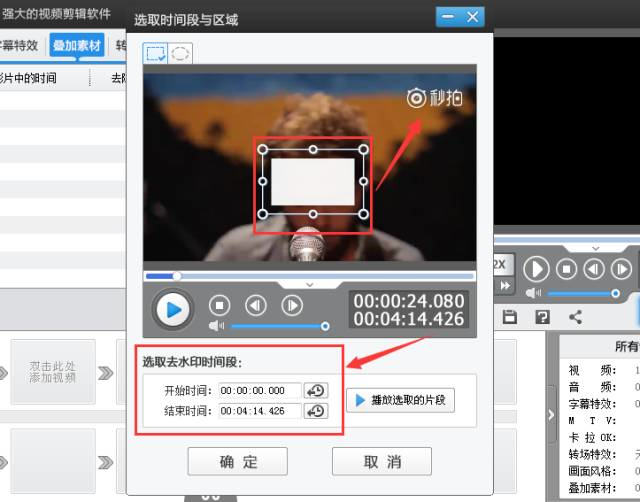640x502 pixels.
Task: Adjust the dialog volume slider
Action: coord(278,326)
